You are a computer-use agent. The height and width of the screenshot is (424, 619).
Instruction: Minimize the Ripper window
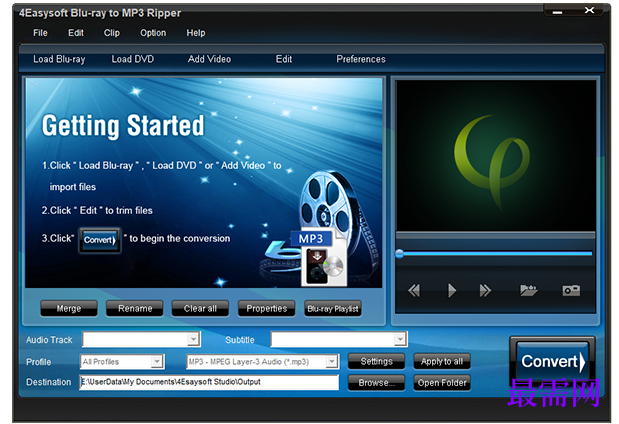(x=557, y=11)
